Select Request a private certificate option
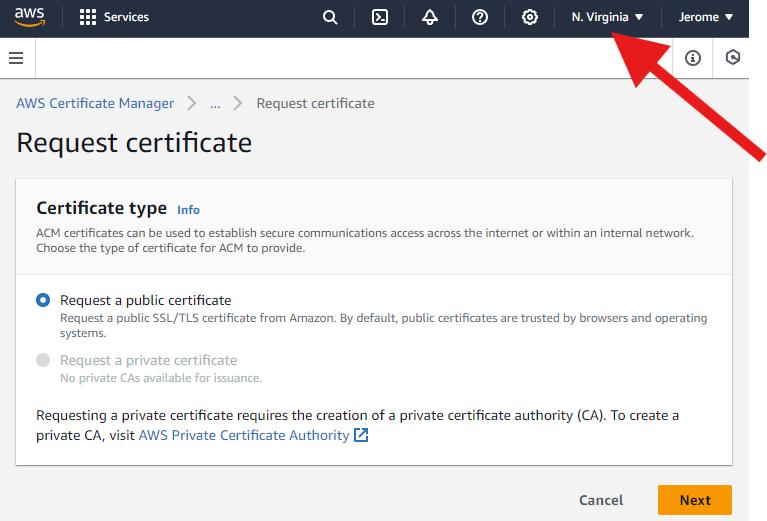This screenshot has width=767, height=521. coord(43,360)
